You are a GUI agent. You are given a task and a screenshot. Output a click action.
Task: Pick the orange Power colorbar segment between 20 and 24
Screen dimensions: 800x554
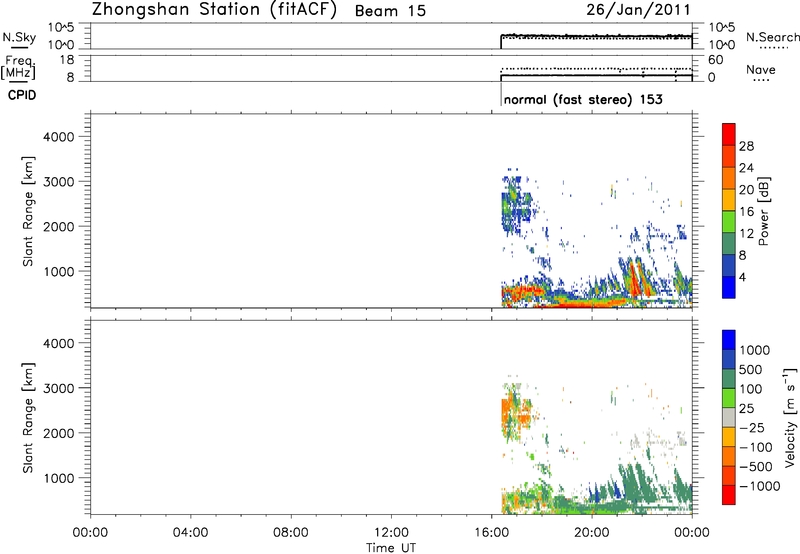click(729, 179)
